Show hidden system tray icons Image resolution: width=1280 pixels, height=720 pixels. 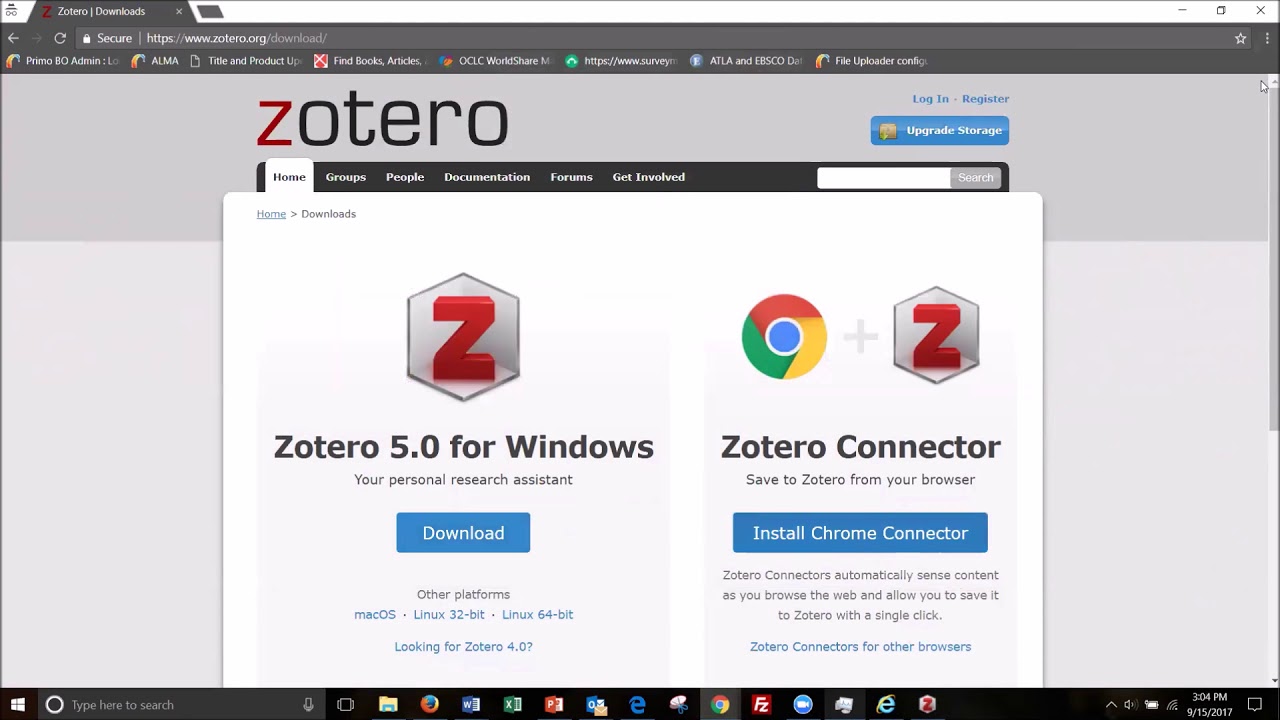click(1111, 705)
